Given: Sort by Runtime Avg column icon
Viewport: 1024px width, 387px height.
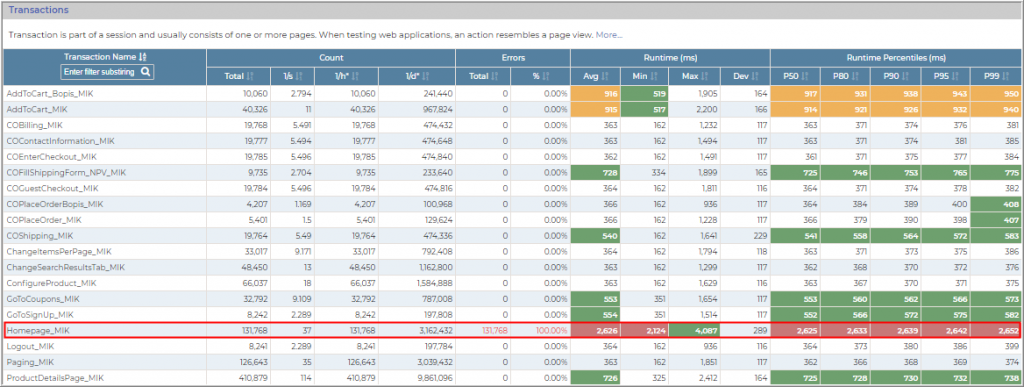Looking at the screenshot, I should click(605, 76).
